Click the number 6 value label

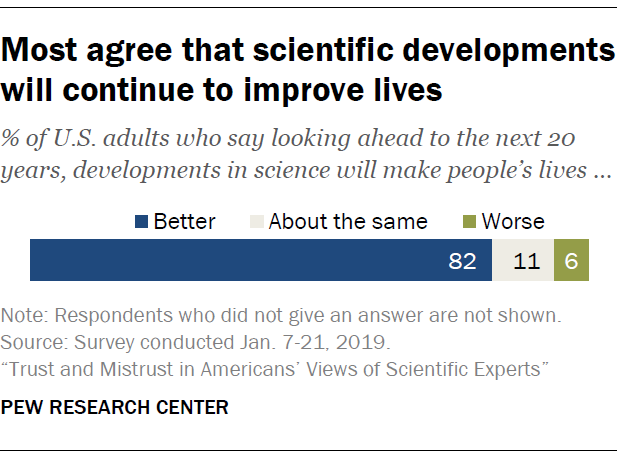pyautogui.click(x=571, y=261)
